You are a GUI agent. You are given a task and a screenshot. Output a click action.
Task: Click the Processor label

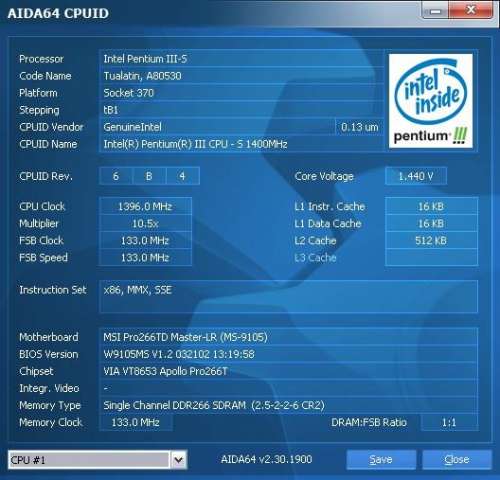(41, 59)
